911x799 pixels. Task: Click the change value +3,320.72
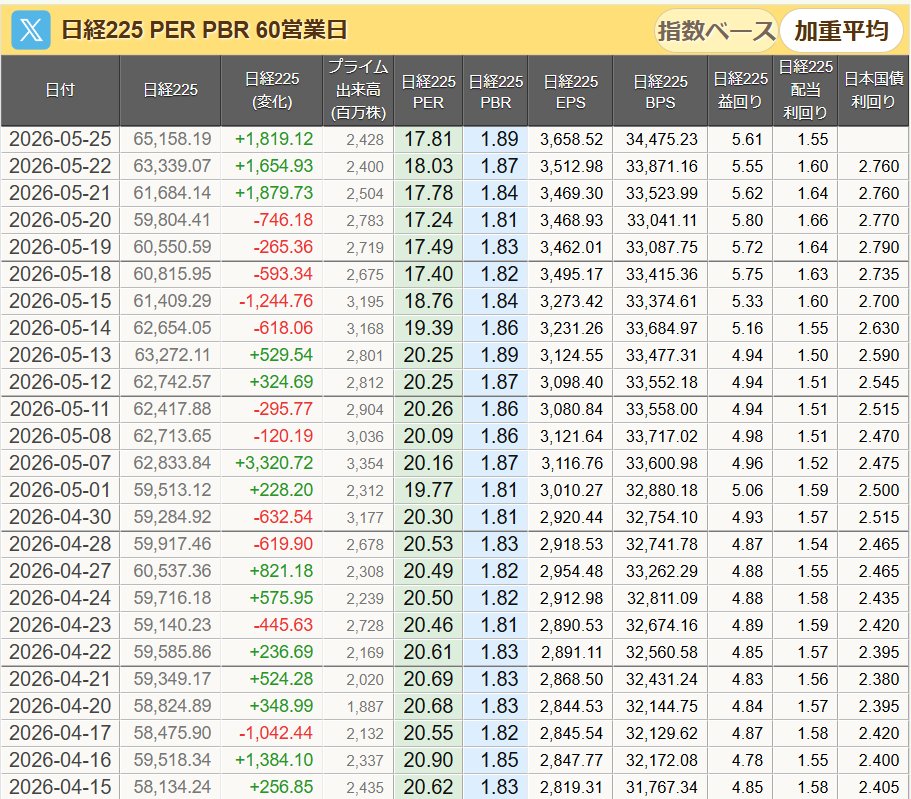274,463
